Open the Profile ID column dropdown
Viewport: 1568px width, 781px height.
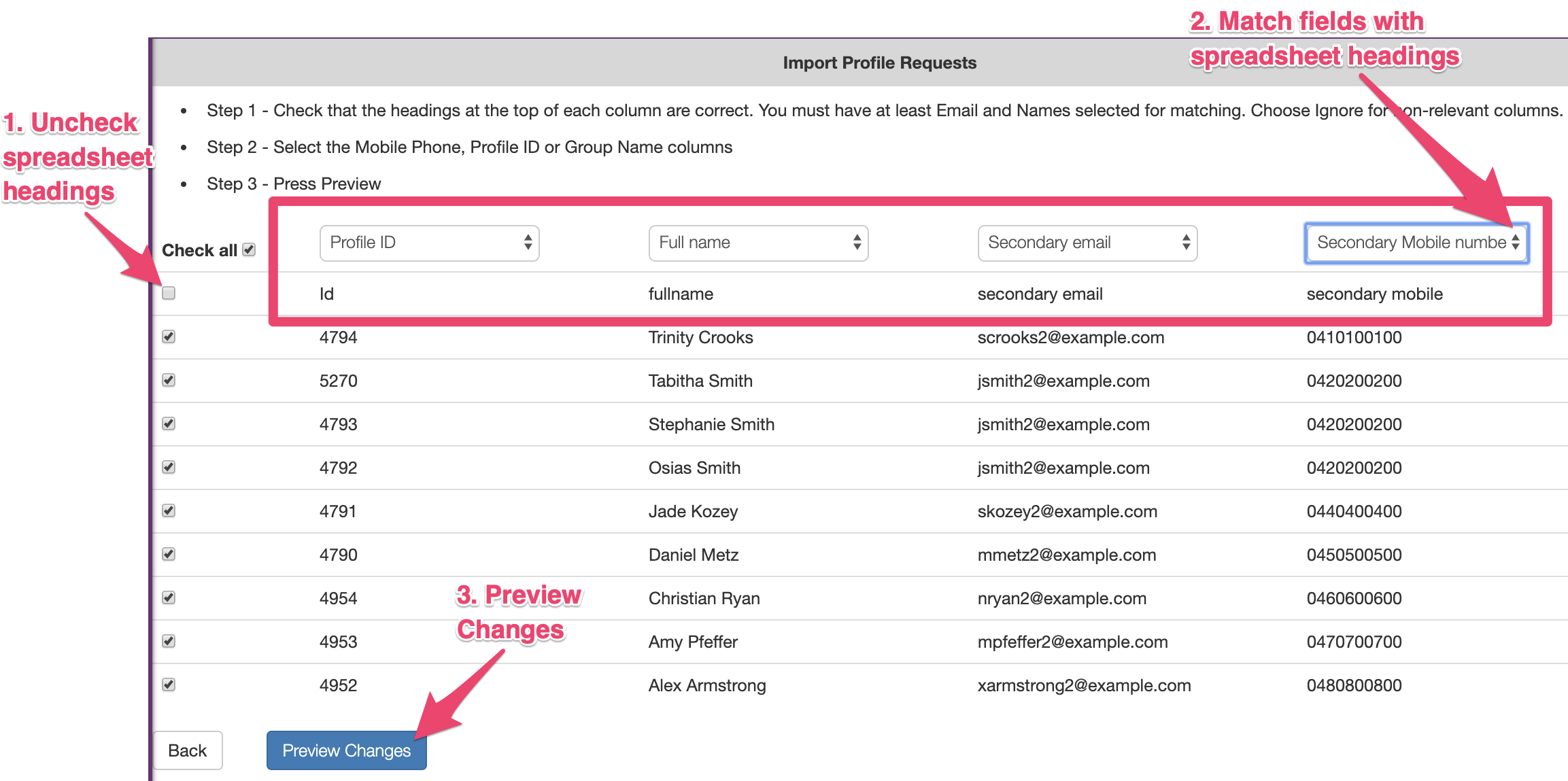click(x=429, y=243)
